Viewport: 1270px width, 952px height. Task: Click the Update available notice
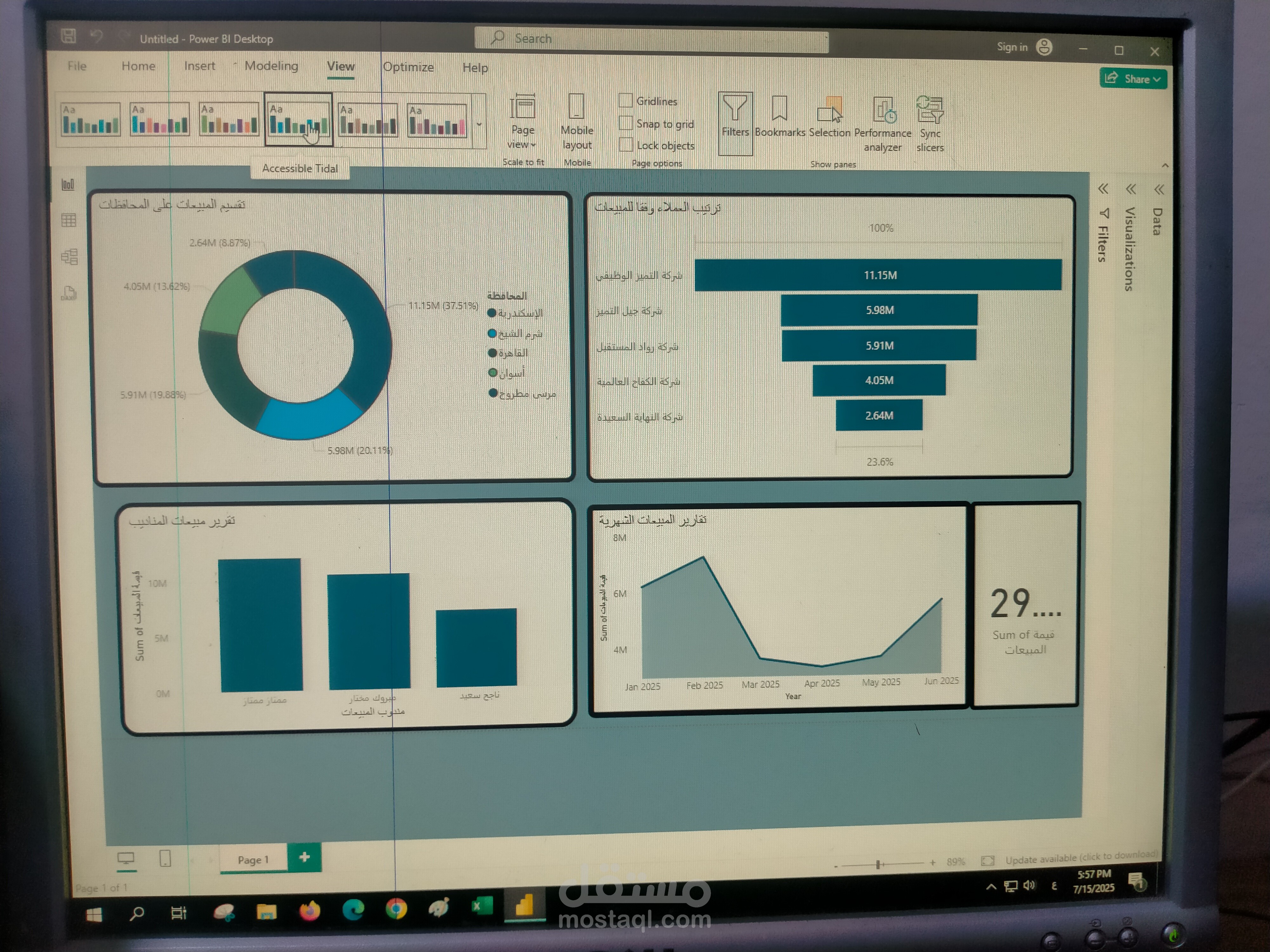click(x=1081, y=857)
